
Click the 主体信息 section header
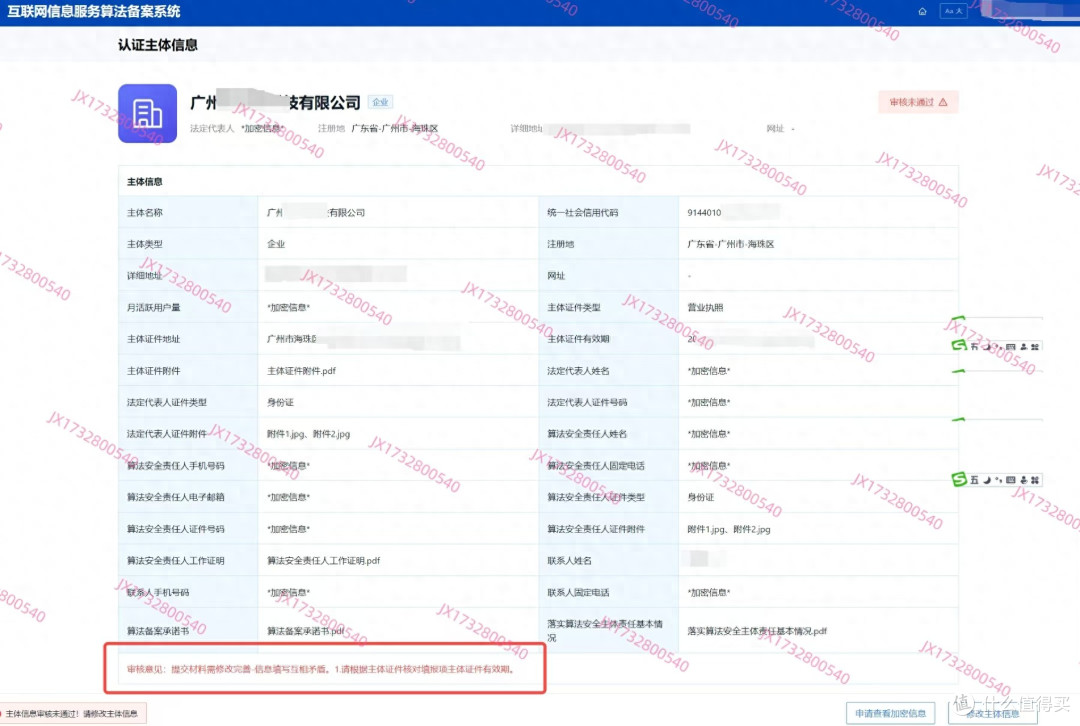145,182
